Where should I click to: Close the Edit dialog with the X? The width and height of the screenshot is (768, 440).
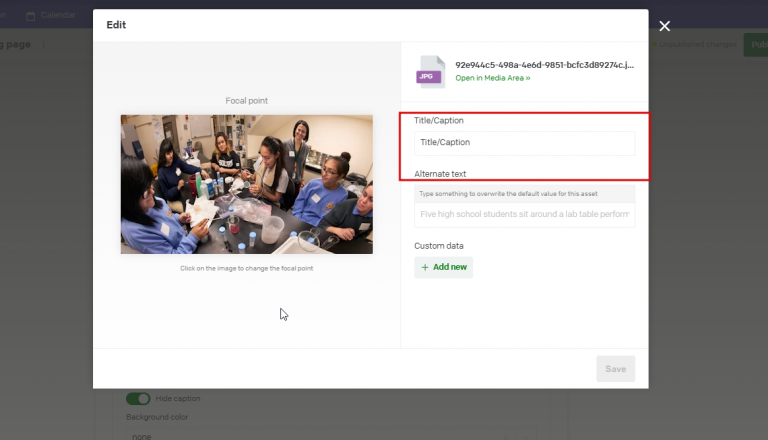[x=664, y=26]
